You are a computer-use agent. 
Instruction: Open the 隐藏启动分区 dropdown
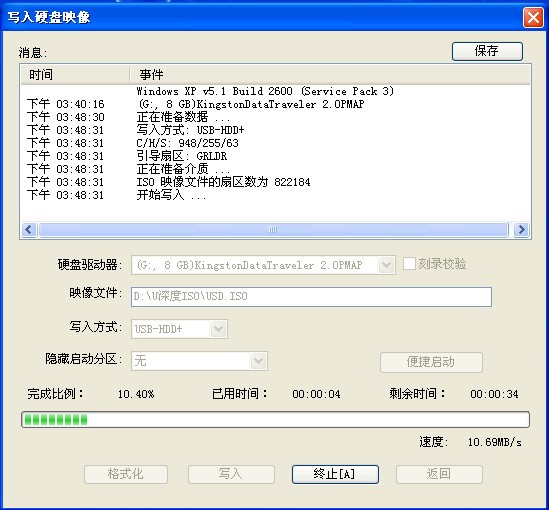[x=258, y=361]
